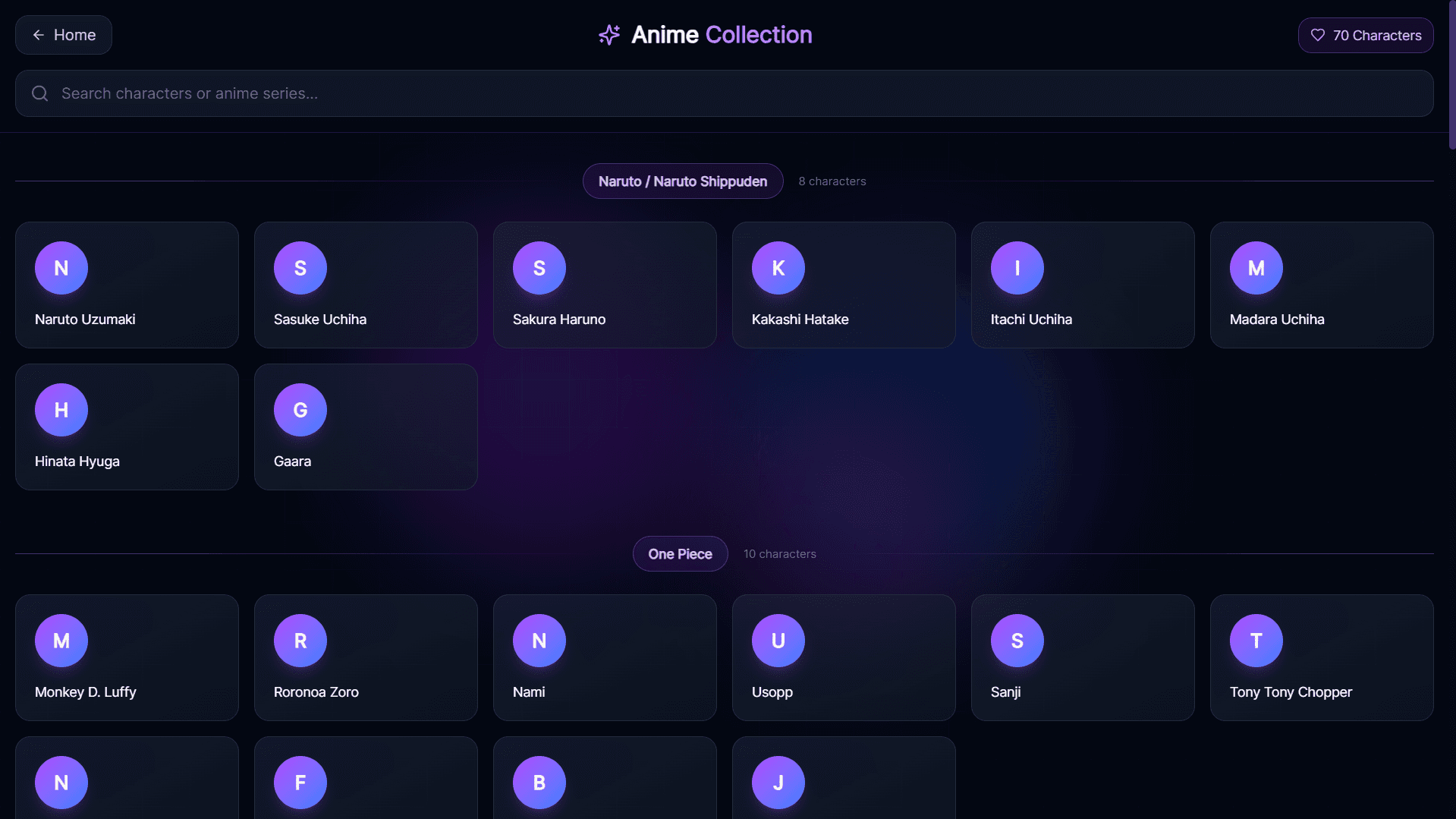The height and width of the screenshot is (819, 1456).
Task: Click Kakashi Hatake's K avatar circle
Action: coord(778,268)
